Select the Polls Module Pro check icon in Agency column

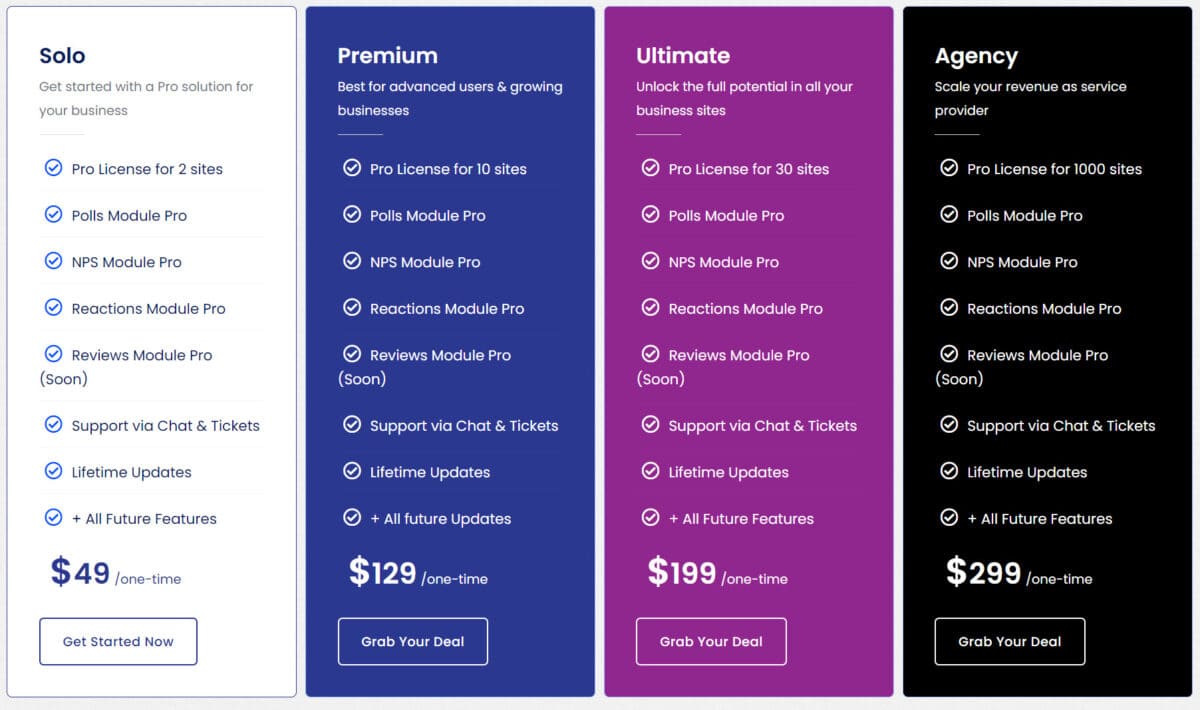949,215
